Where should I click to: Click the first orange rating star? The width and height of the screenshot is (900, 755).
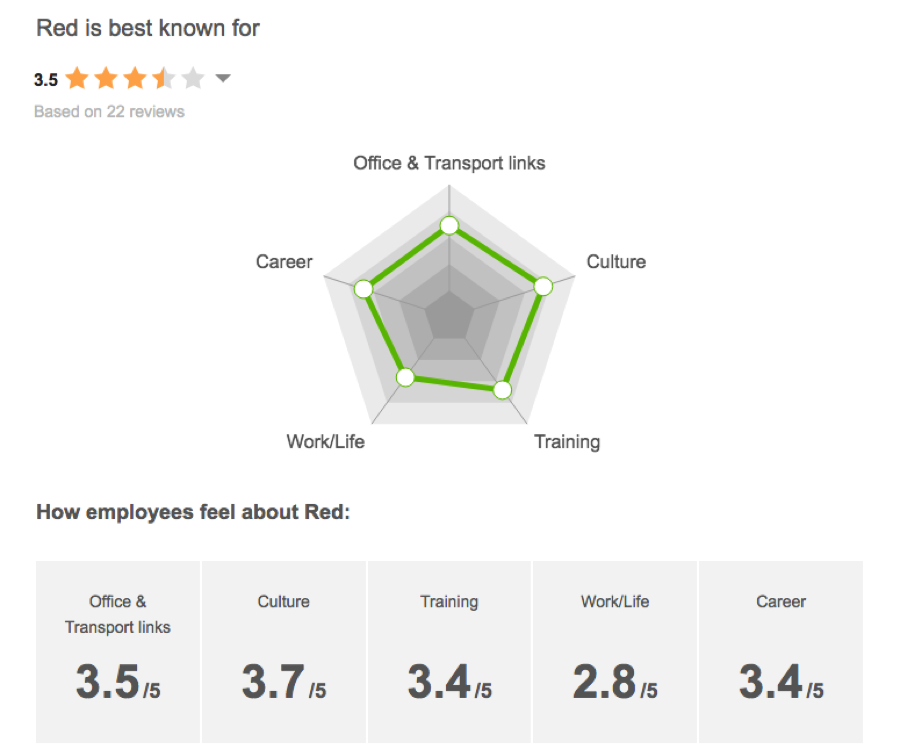point(77,79)
